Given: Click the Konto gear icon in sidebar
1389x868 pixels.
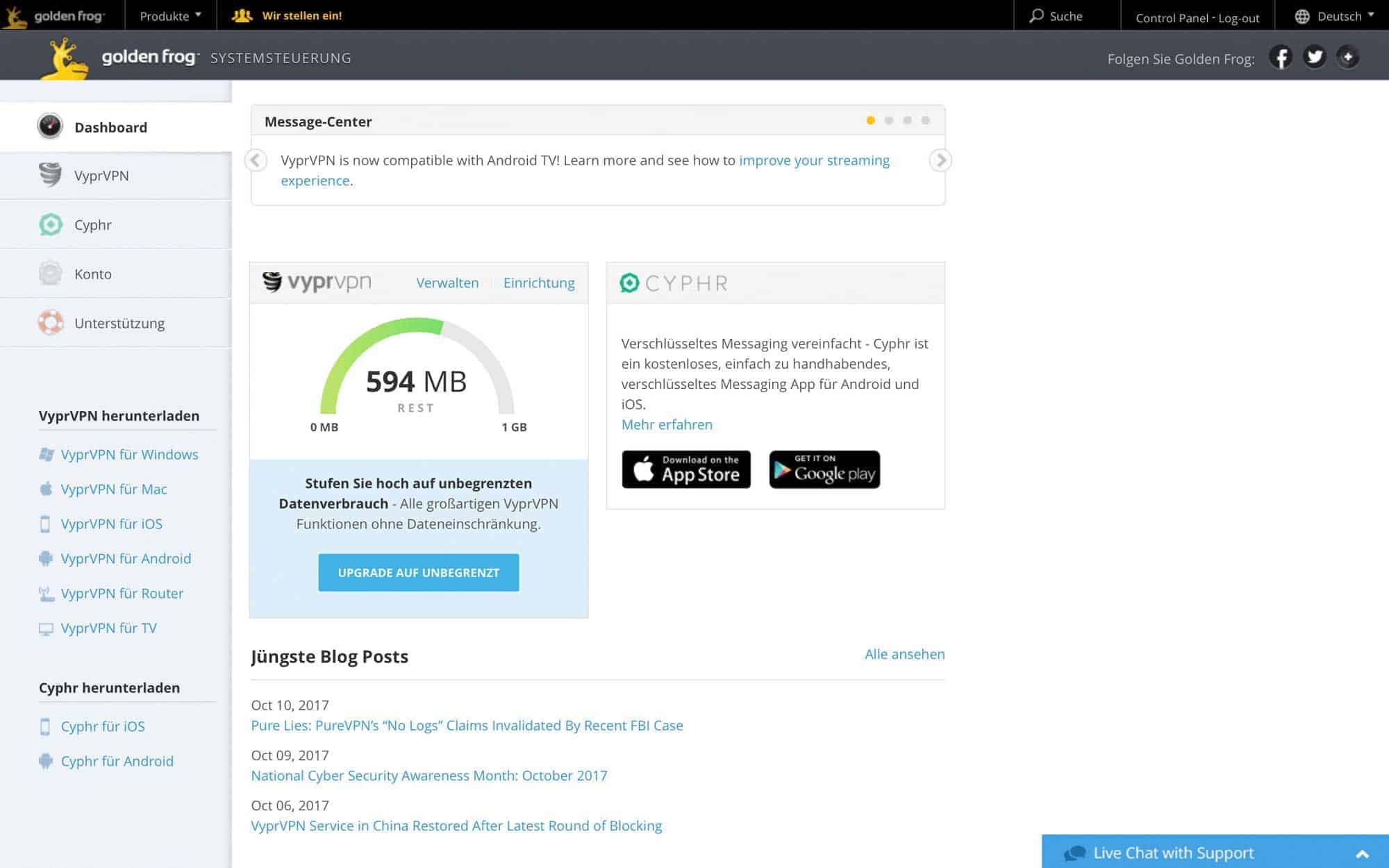Looking at the screenshot, I should point(50,274).
